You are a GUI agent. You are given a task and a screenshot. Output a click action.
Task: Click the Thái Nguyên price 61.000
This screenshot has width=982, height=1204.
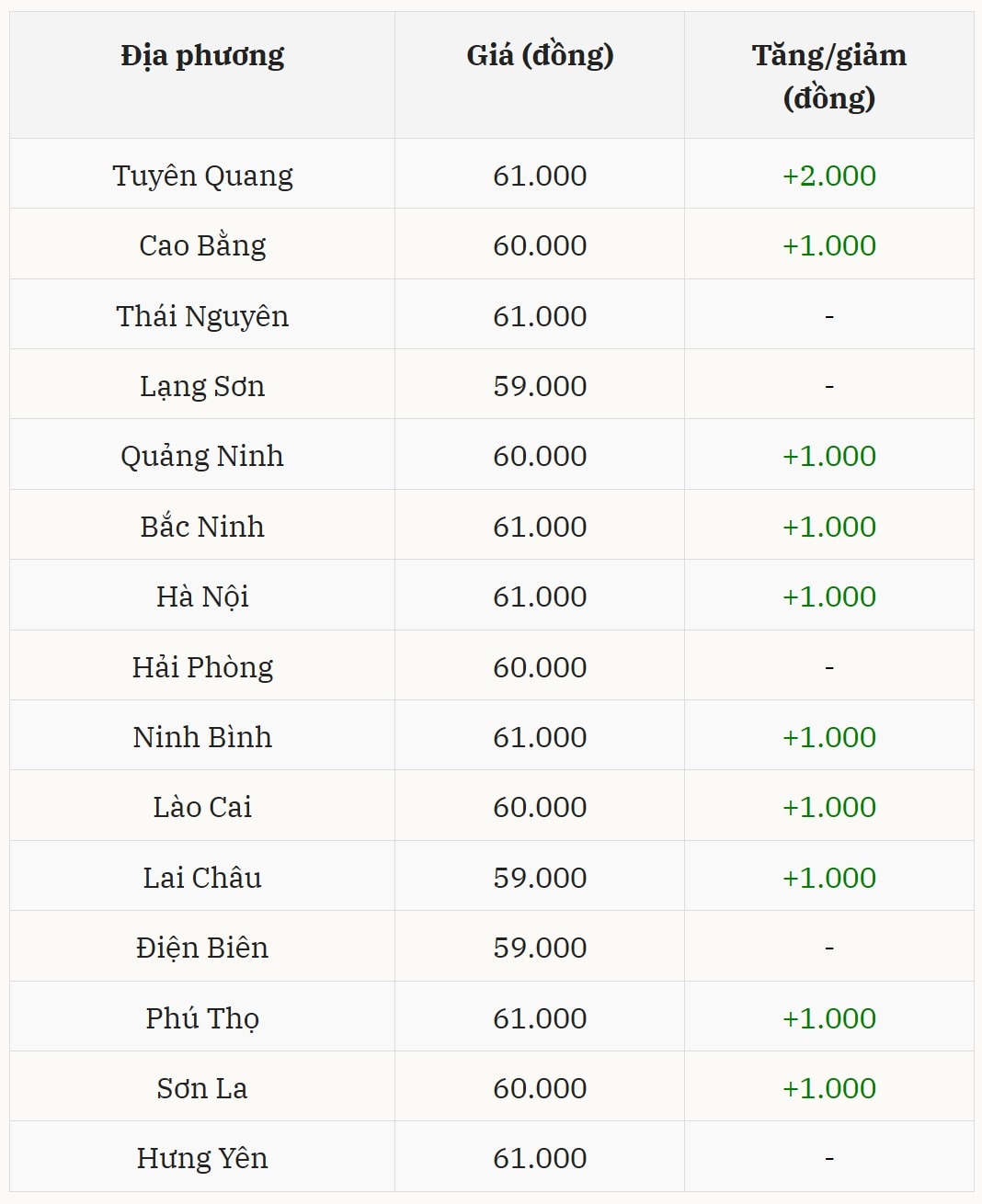coord(540,316)
